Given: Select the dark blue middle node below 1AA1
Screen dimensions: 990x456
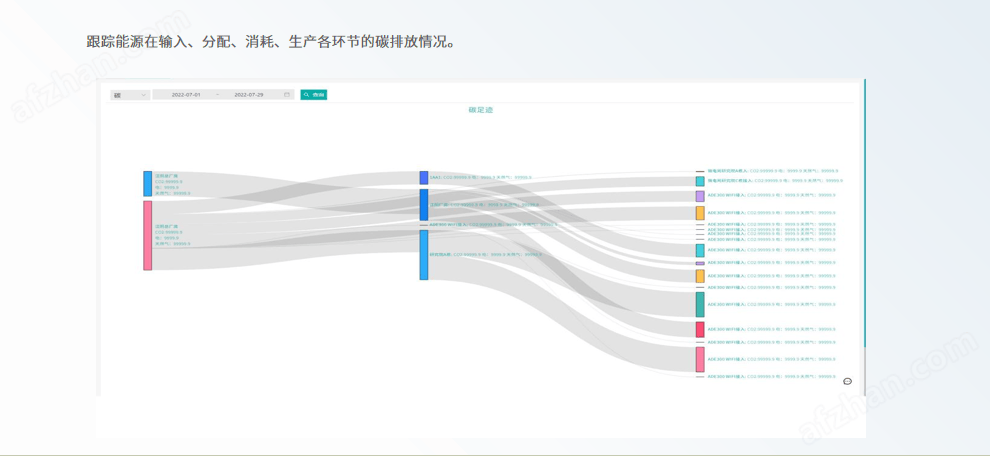Looking at the screenshot, I should point(424,205).
